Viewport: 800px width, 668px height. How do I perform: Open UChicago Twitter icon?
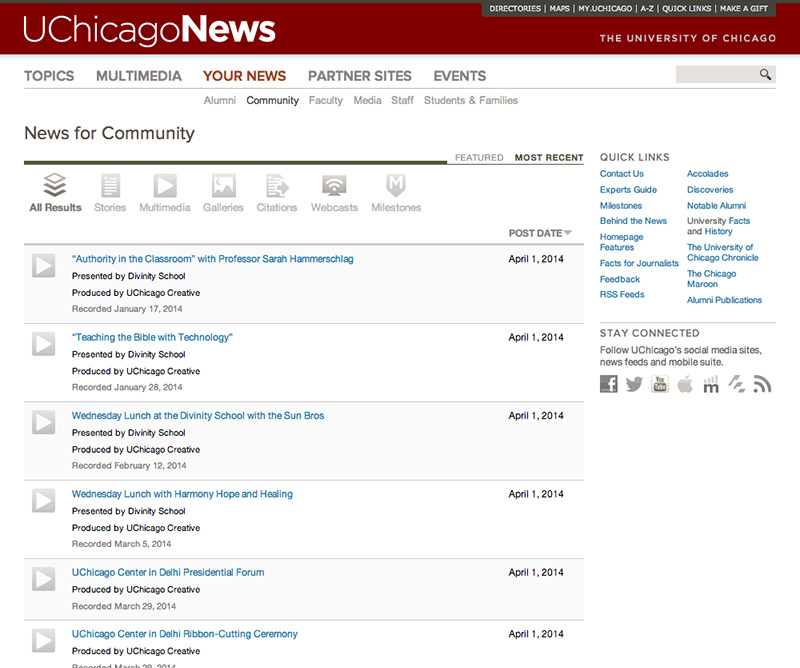pyautogui.click(x=634, y=384)
